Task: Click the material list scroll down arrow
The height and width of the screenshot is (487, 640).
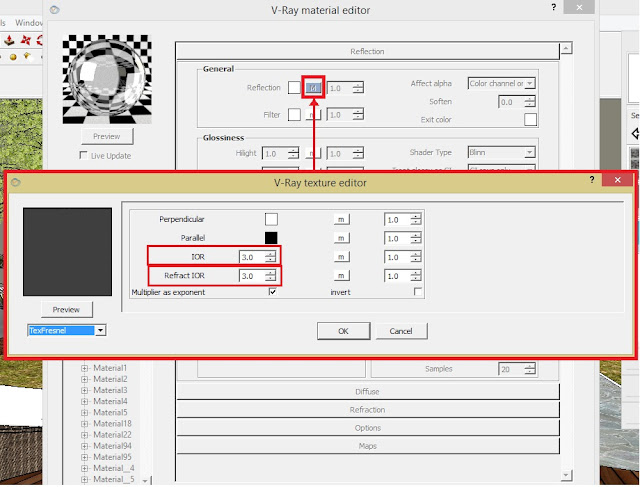Action: [x=145, y=481]
